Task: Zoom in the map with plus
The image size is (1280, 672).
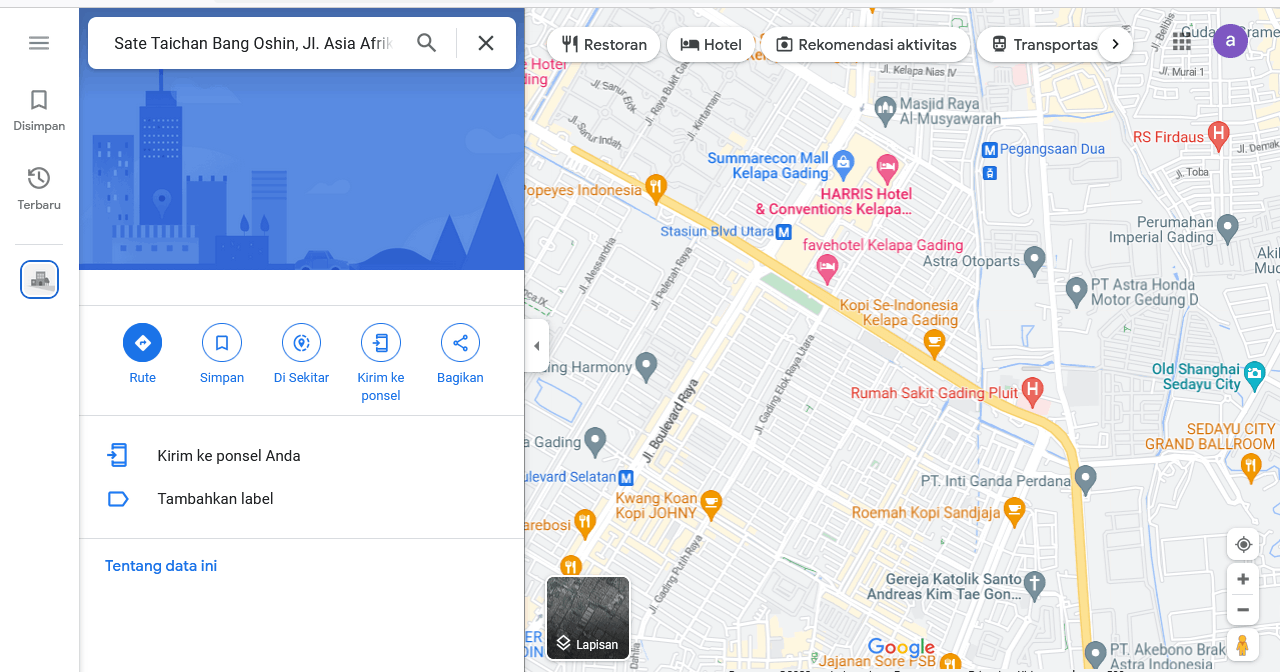Action: 1243,579
